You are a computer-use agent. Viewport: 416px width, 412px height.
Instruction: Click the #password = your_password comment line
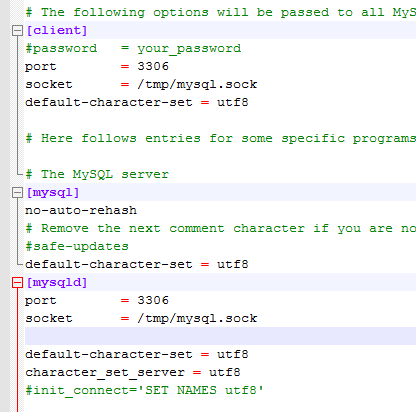[x=133, y=48]
